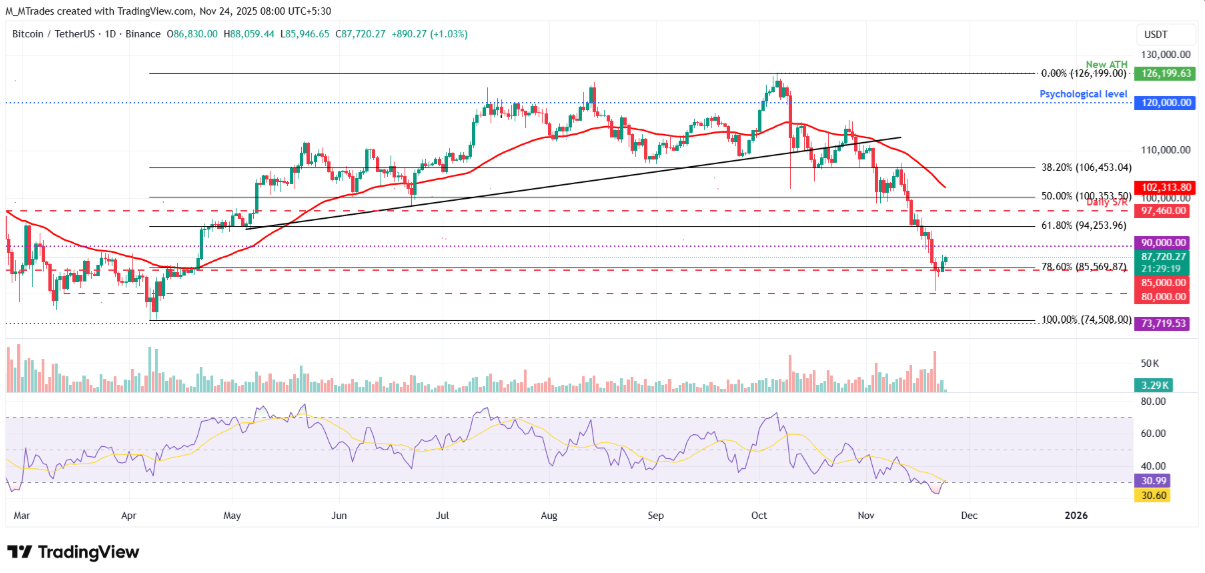Click the Oct marker on time axis
The width and height of the screenshot is (1205, 573).
(759, 516)
